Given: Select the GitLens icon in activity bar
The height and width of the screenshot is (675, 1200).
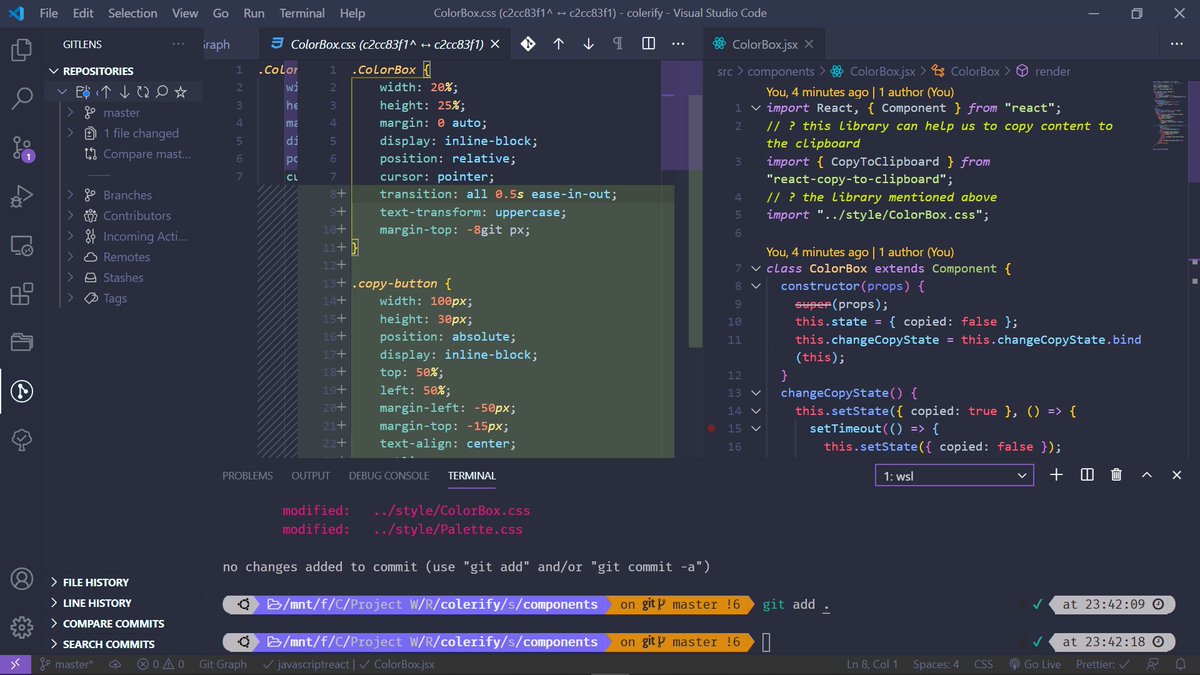Looking at the screenshot, I should [22, 391].
